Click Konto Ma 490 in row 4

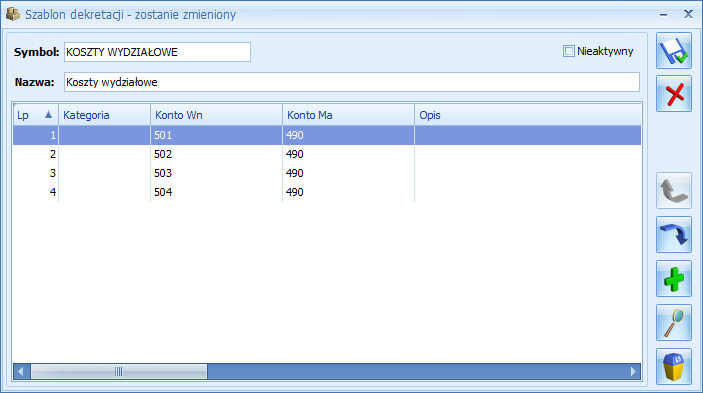[348, 192]
